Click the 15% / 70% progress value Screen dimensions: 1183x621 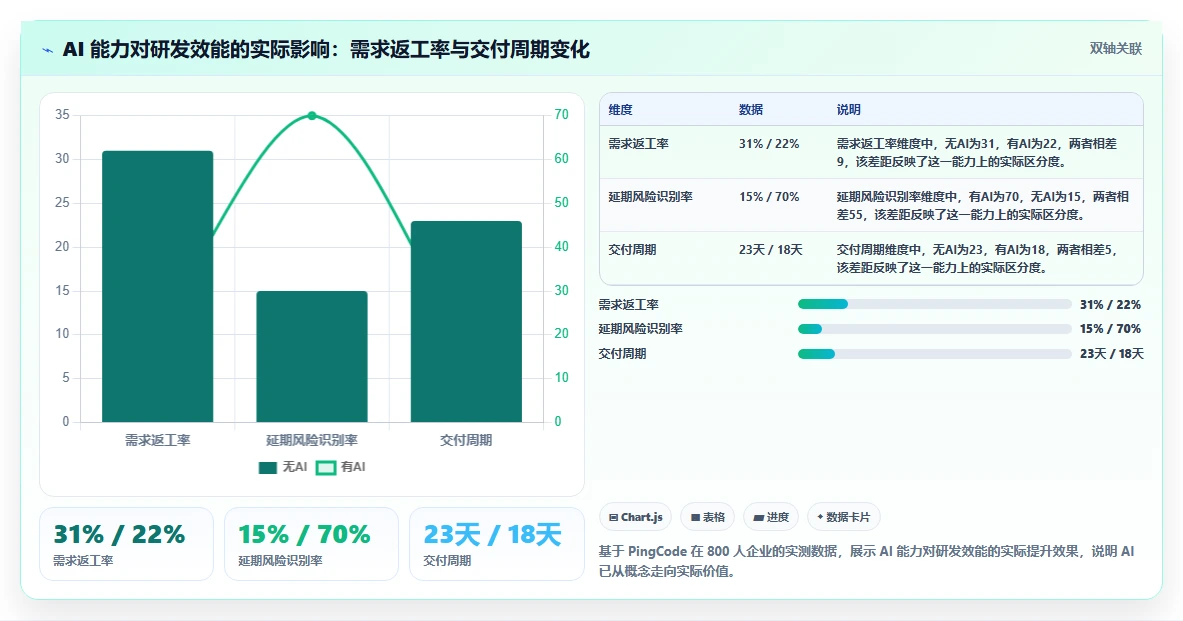point(1110,329)
